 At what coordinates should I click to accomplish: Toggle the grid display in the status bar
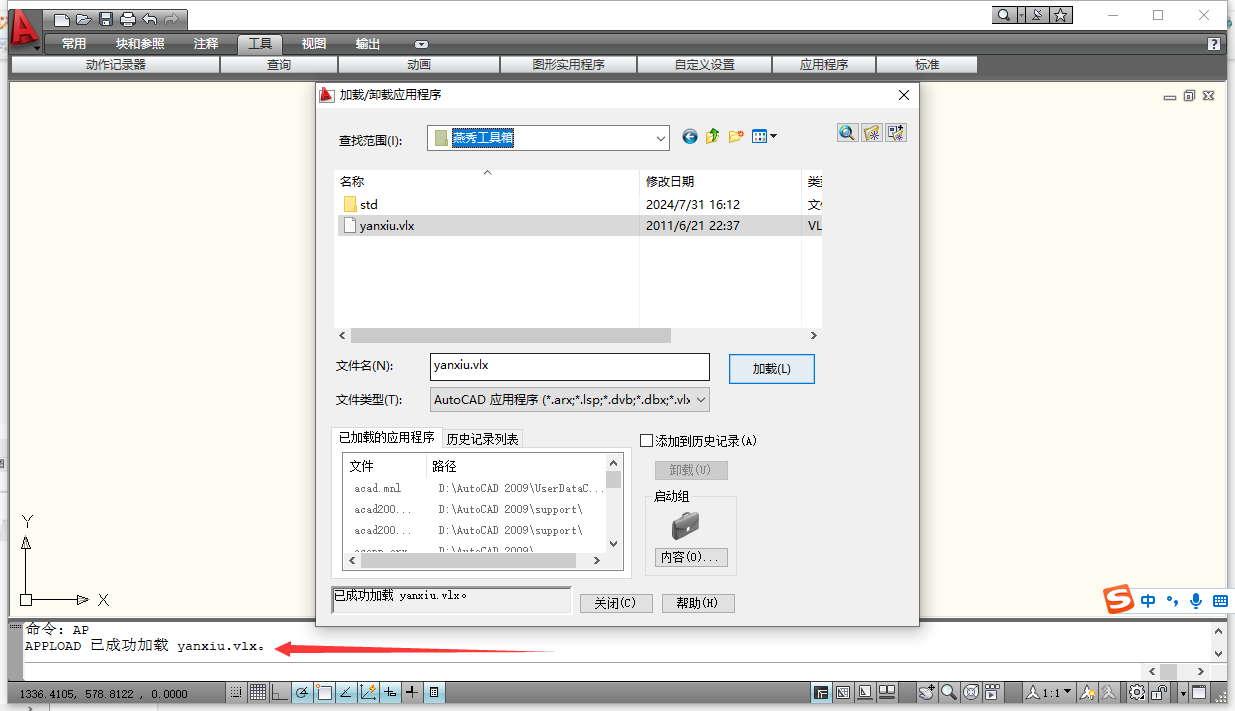[257, 692]
